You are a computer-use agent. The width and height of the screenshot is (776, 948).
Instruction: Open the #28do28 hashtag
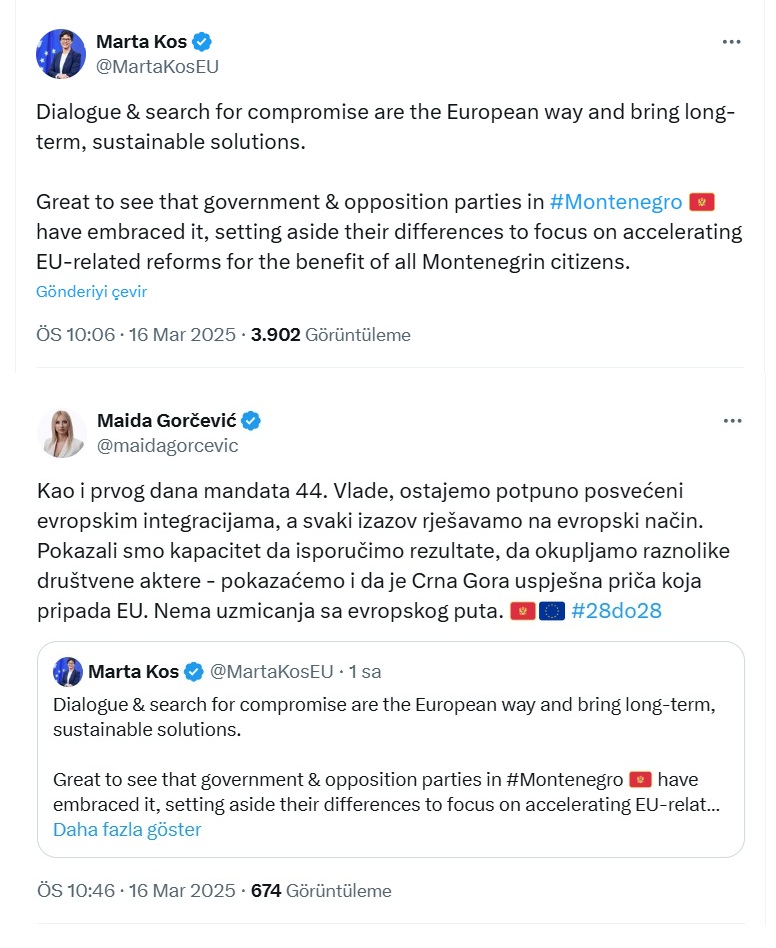(x=616, y=610)
